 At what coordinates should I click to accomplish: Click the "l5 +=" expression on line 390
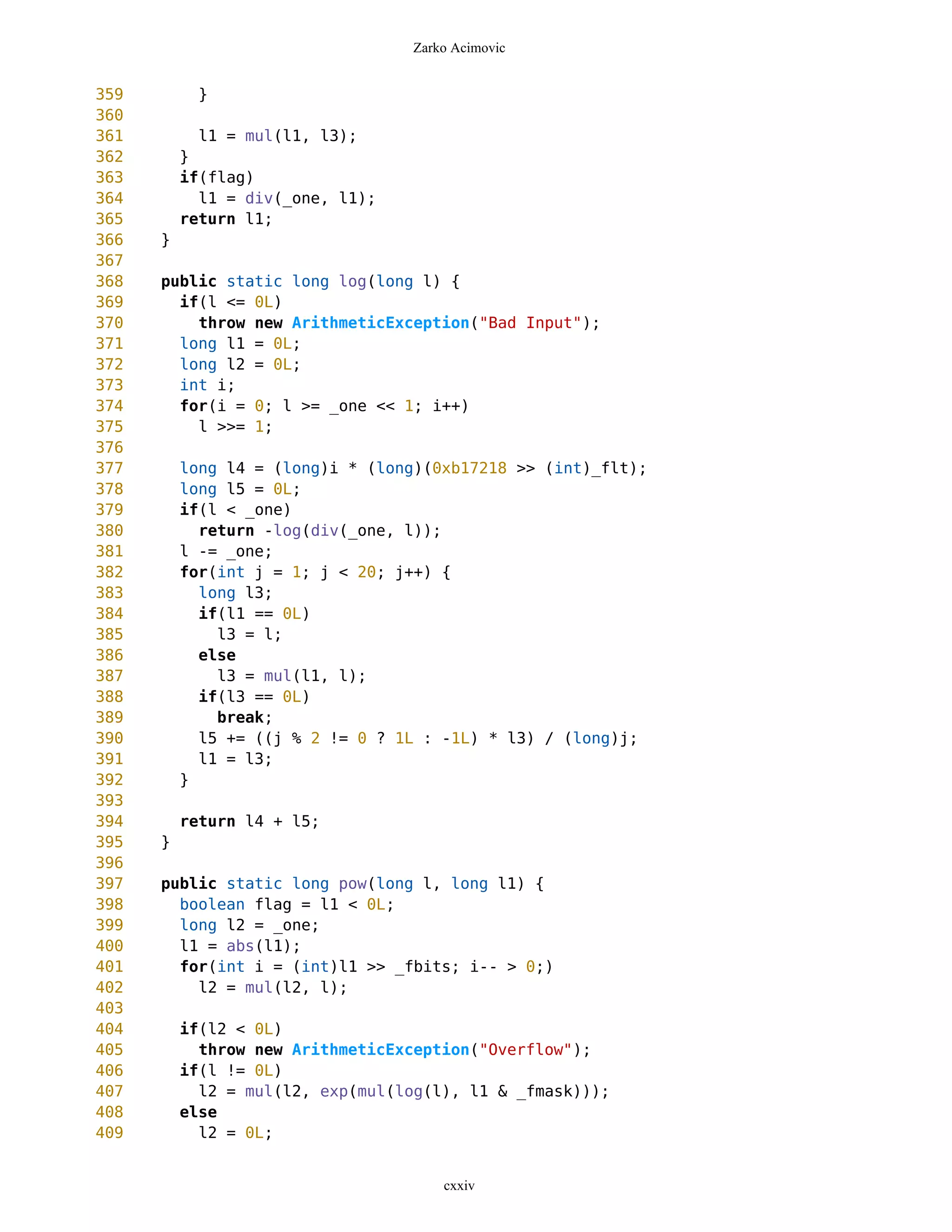pos(418,738)
